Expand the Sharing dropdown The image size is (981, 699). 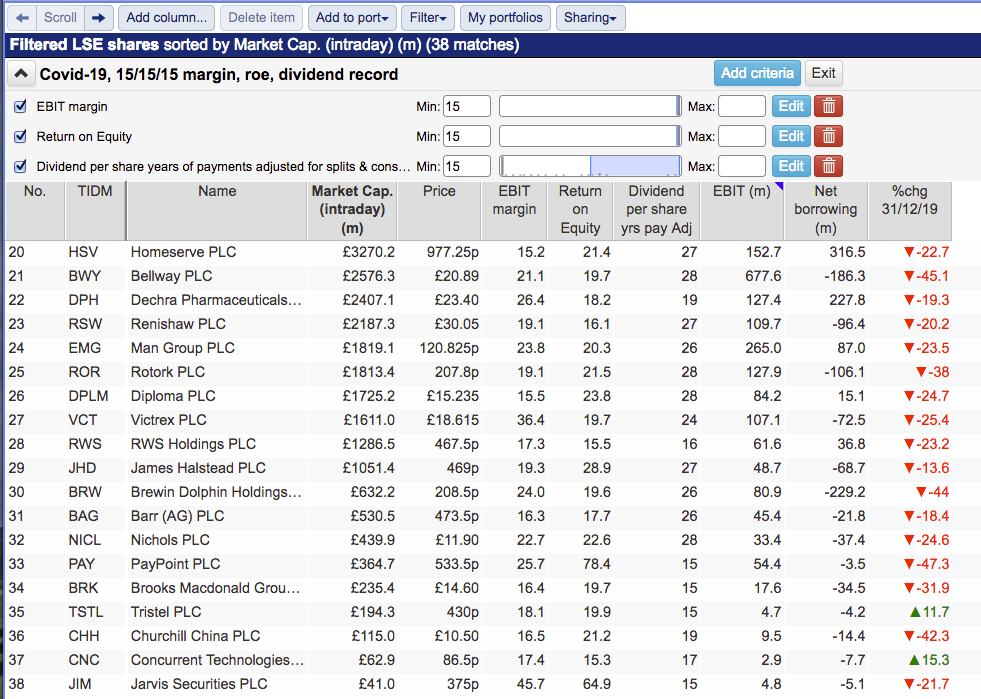pyautogui.click(x=590, y=18)
